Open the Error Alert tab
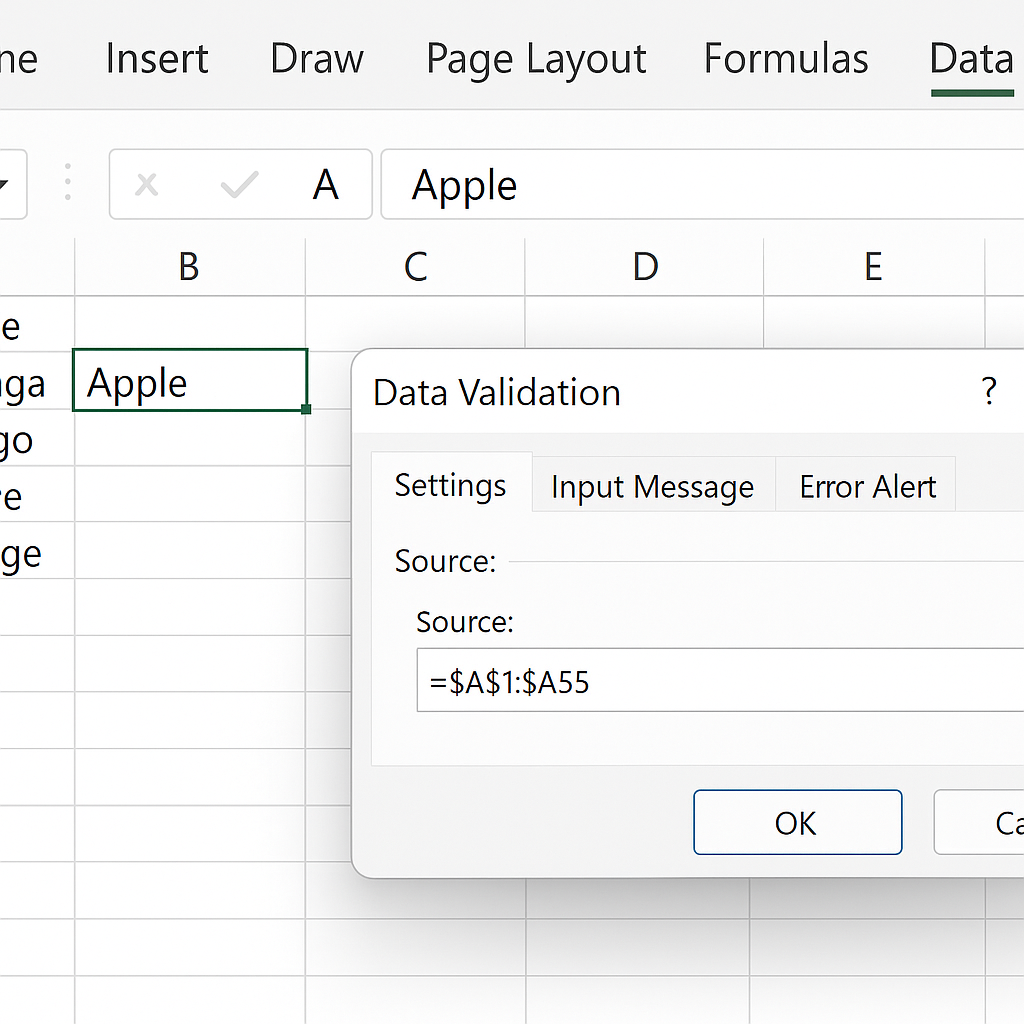The image size is (1024, 1024). [867, 487]
